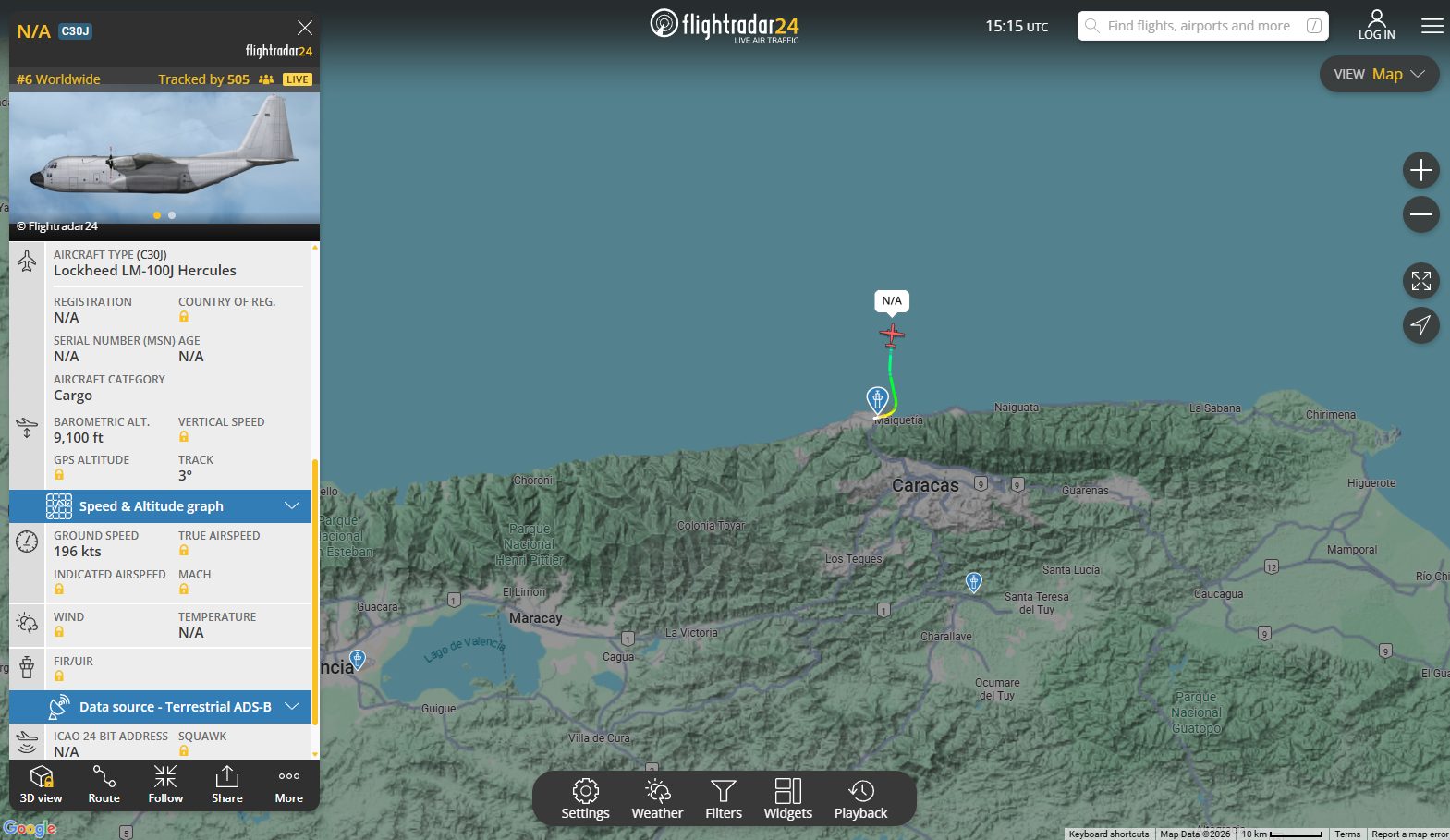Open the Filters panel
Viewport: 1450px width, 840px height.
pyautogui.click(x=724, y=798)
